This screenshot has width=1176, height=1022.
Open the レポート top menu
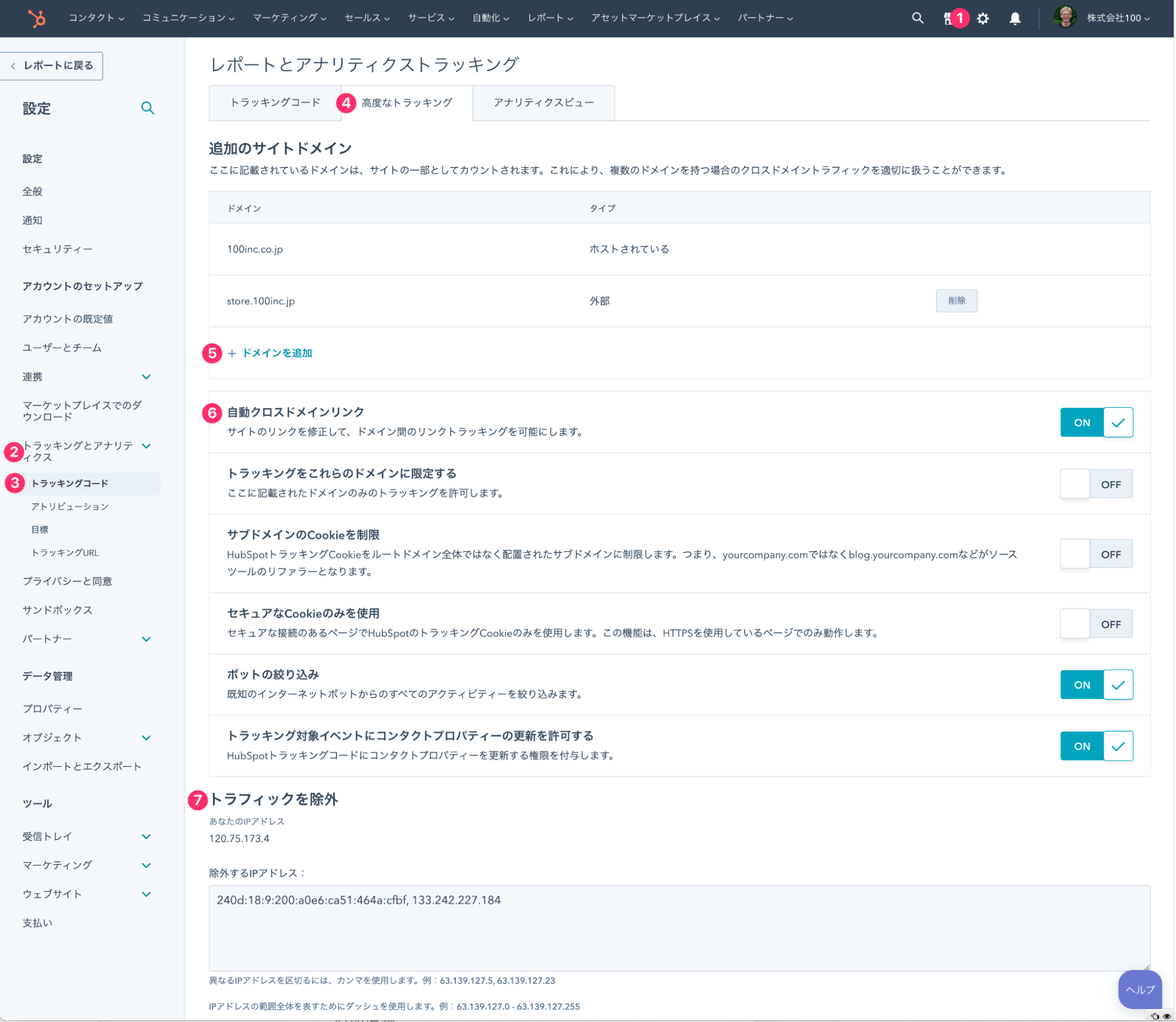(549, 18)
